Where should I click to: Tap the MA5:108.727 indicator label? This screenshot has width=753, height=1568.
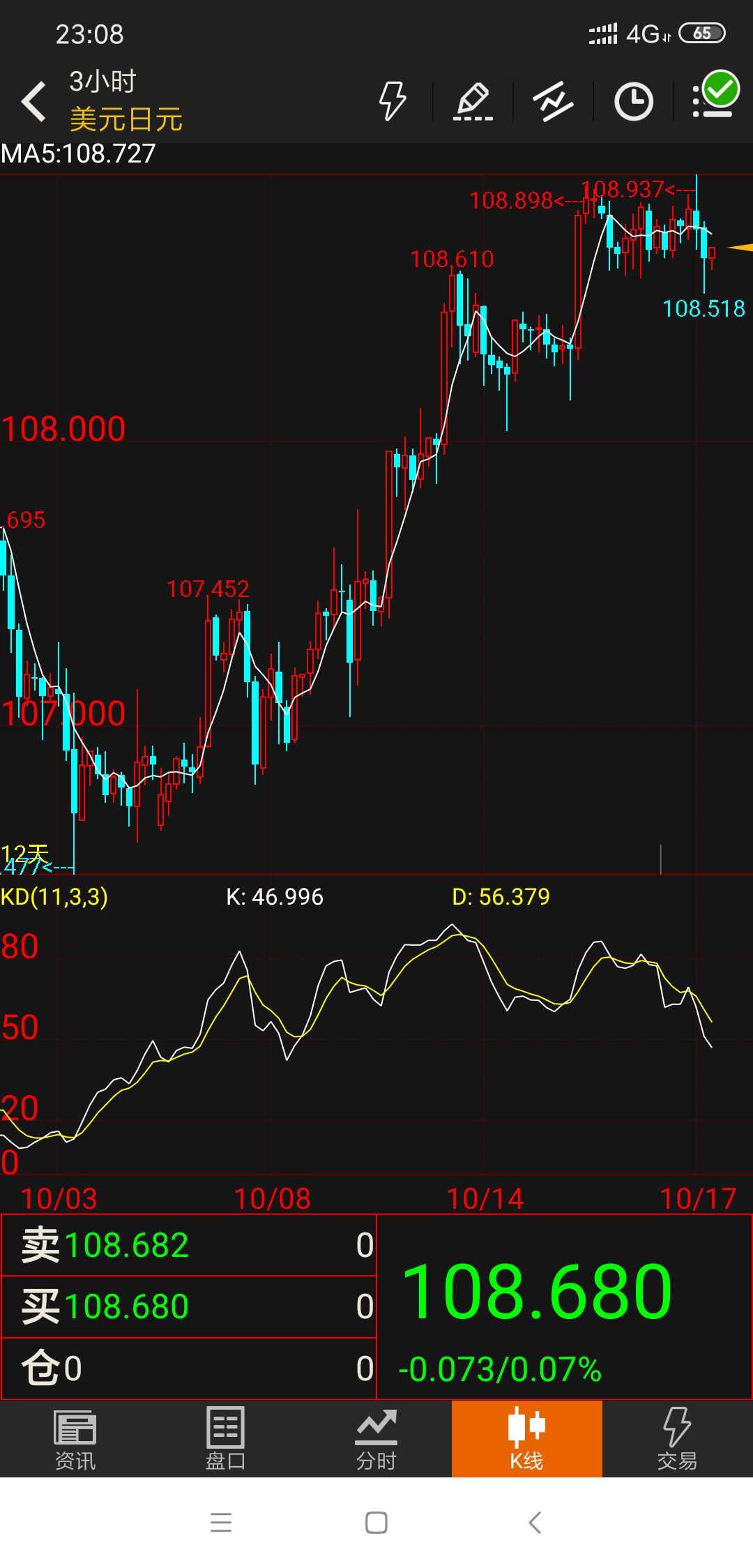tap(78, 153)
